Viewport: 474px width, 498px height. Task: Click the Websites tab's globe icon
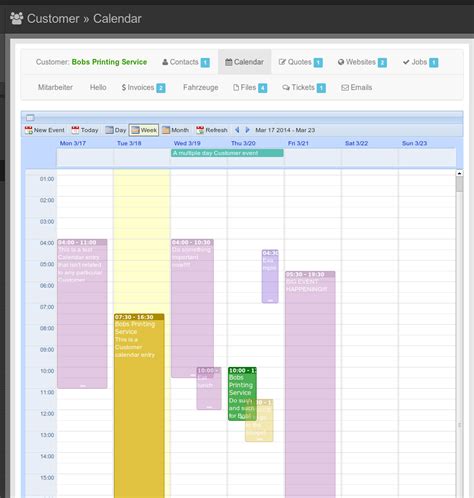pyautogui.click(x=341, y=62)
